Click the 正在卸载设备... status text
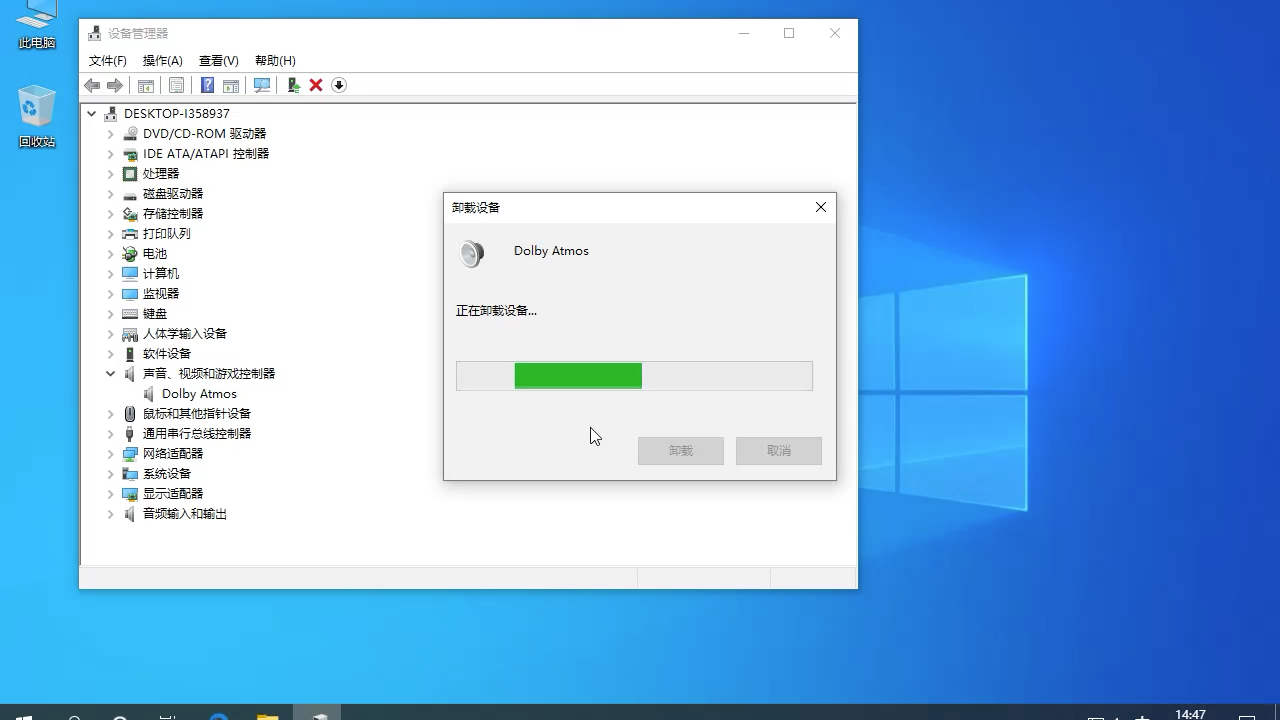This screenshot has height=720, width=1280. (x=496, y=311)
